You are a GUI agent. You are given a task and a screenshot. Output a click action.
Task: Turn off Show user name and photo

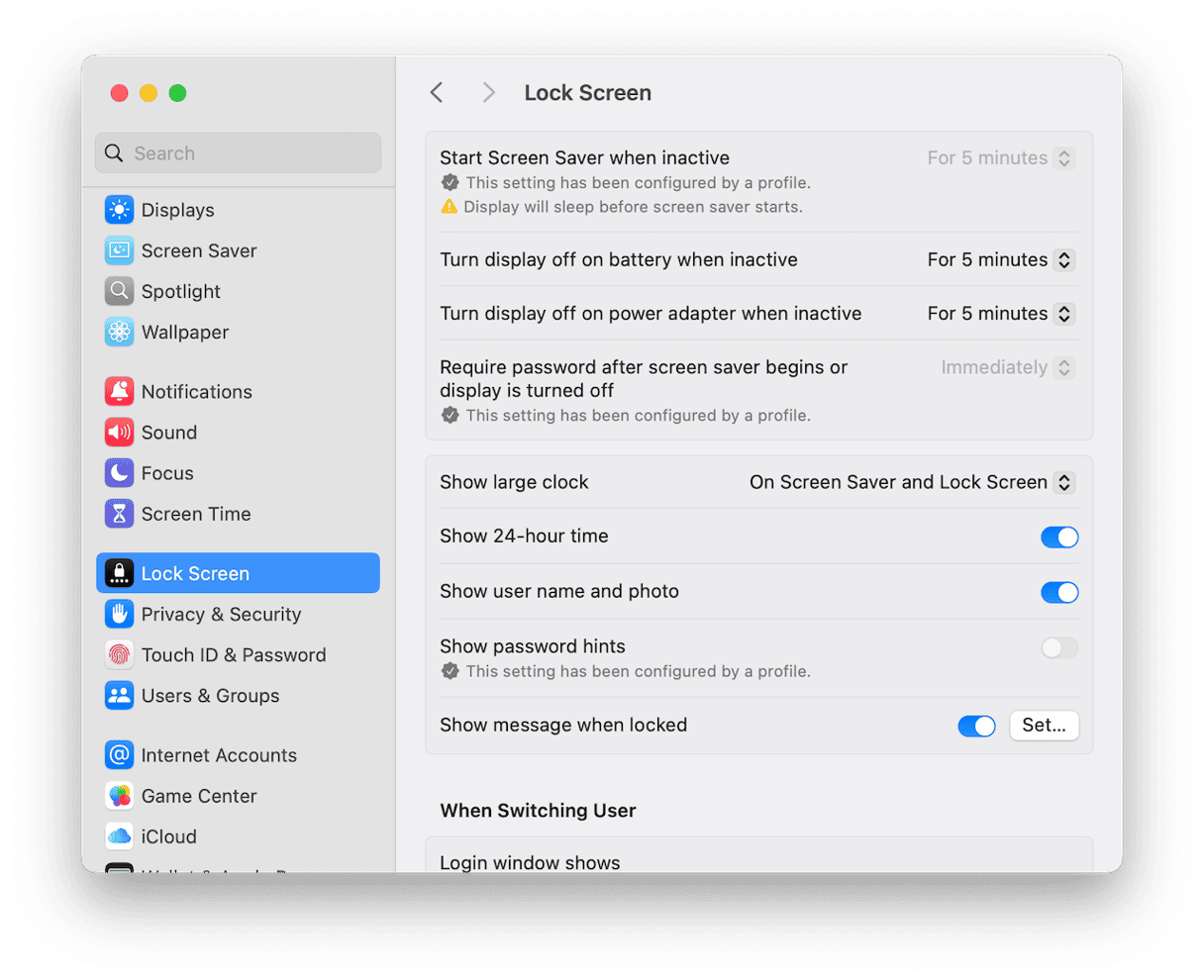coord(1058,592)
